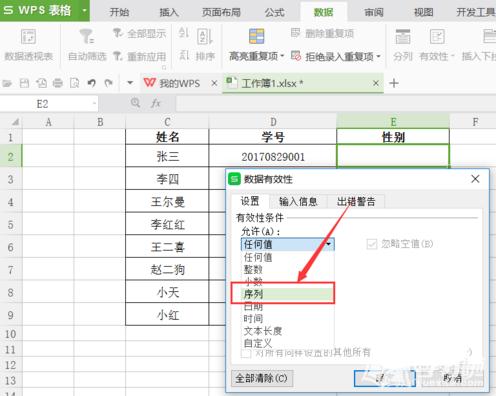Expand the quick access toolbar dropdown arrow

pyautogui.click(x=130, y=83)
